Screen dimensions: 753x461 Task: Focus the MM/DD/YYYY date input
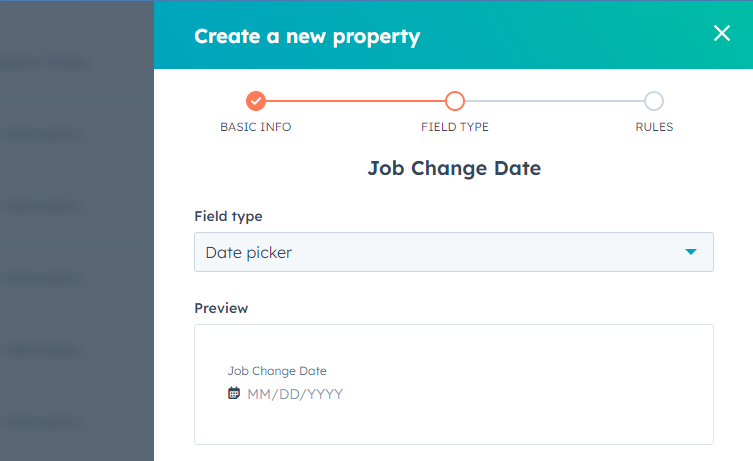(295, 394)
